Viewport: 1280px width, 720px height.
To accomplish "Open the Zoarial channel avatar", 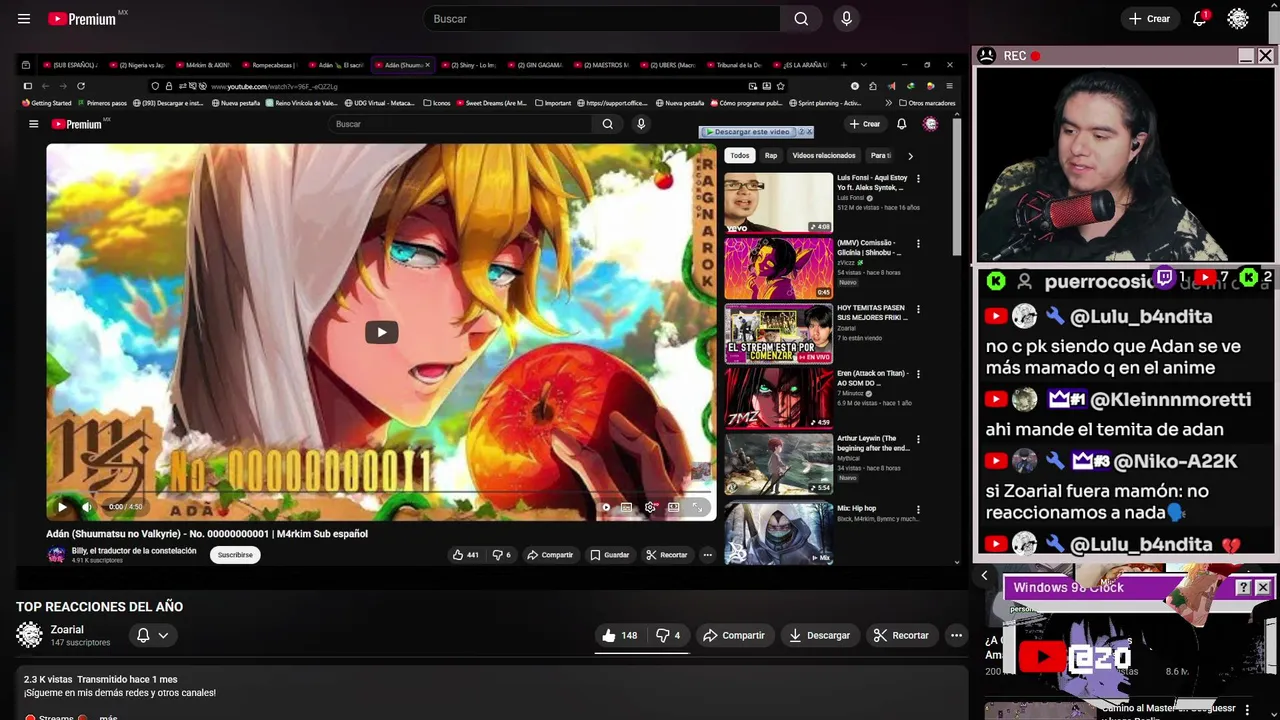I will 30,635.
